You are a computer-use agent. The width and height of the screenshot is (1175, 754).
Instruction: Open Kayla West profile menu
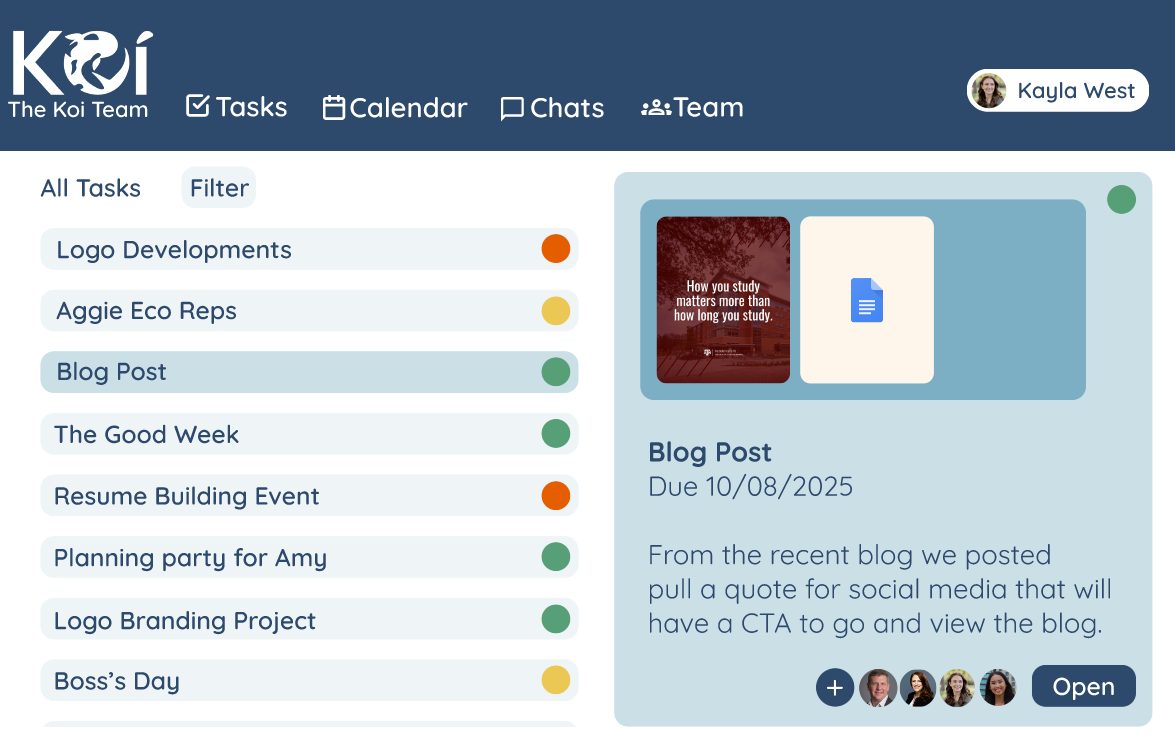1058,91
